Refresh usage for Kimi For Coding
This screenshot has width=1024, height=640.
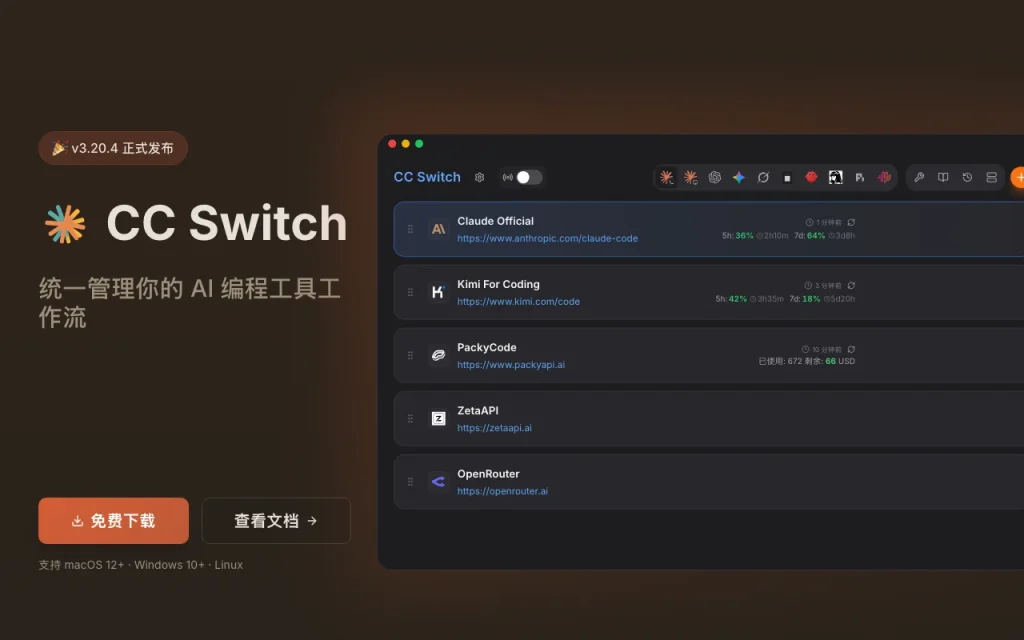click(851, 285)
